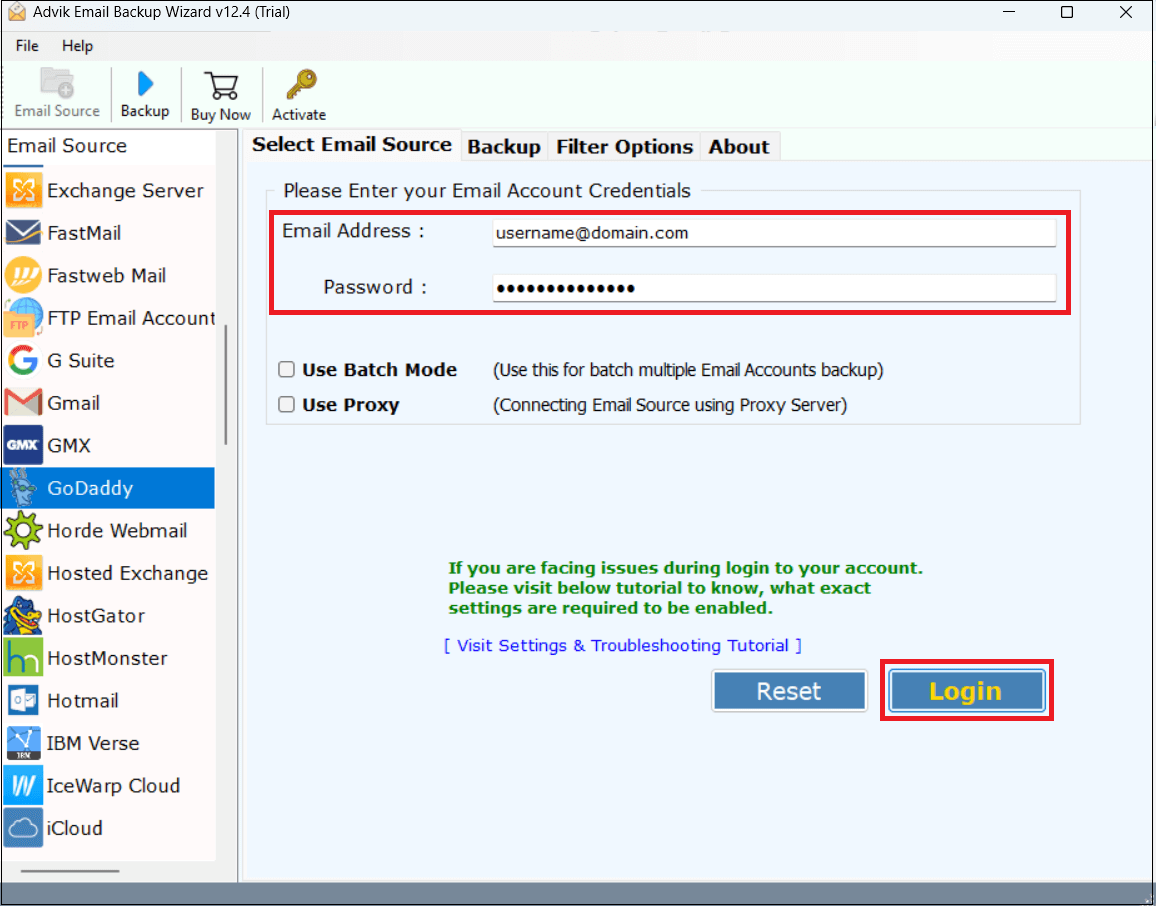The image size is (1156, 906).
Task: Open the About tab
Action: click(739, 146)
